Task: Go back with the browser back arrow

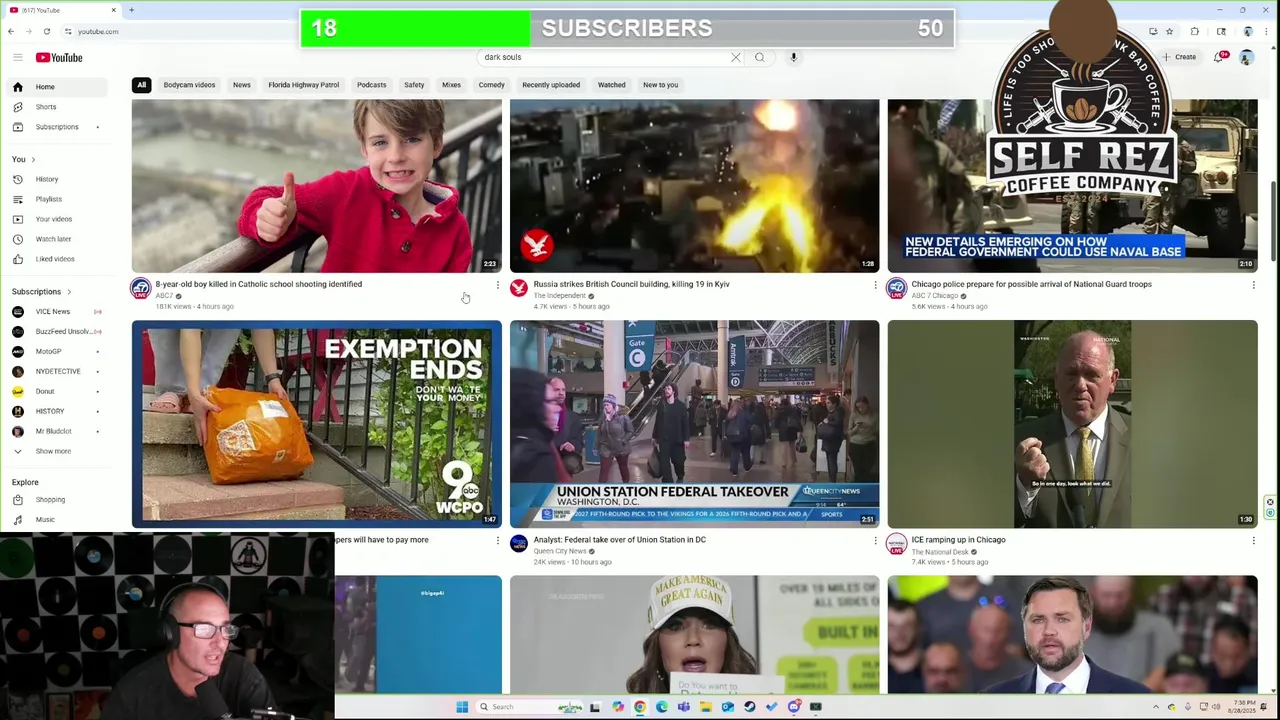Action: (x=11, y=31)
